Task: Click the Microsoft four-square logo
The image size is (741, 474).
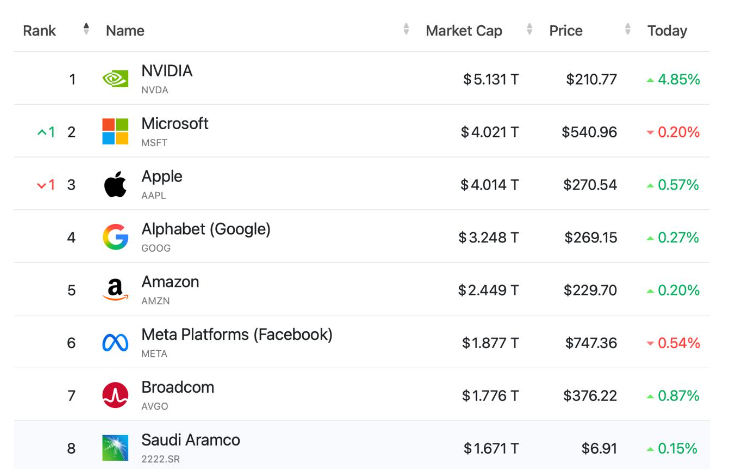Action: coord(115,131)
